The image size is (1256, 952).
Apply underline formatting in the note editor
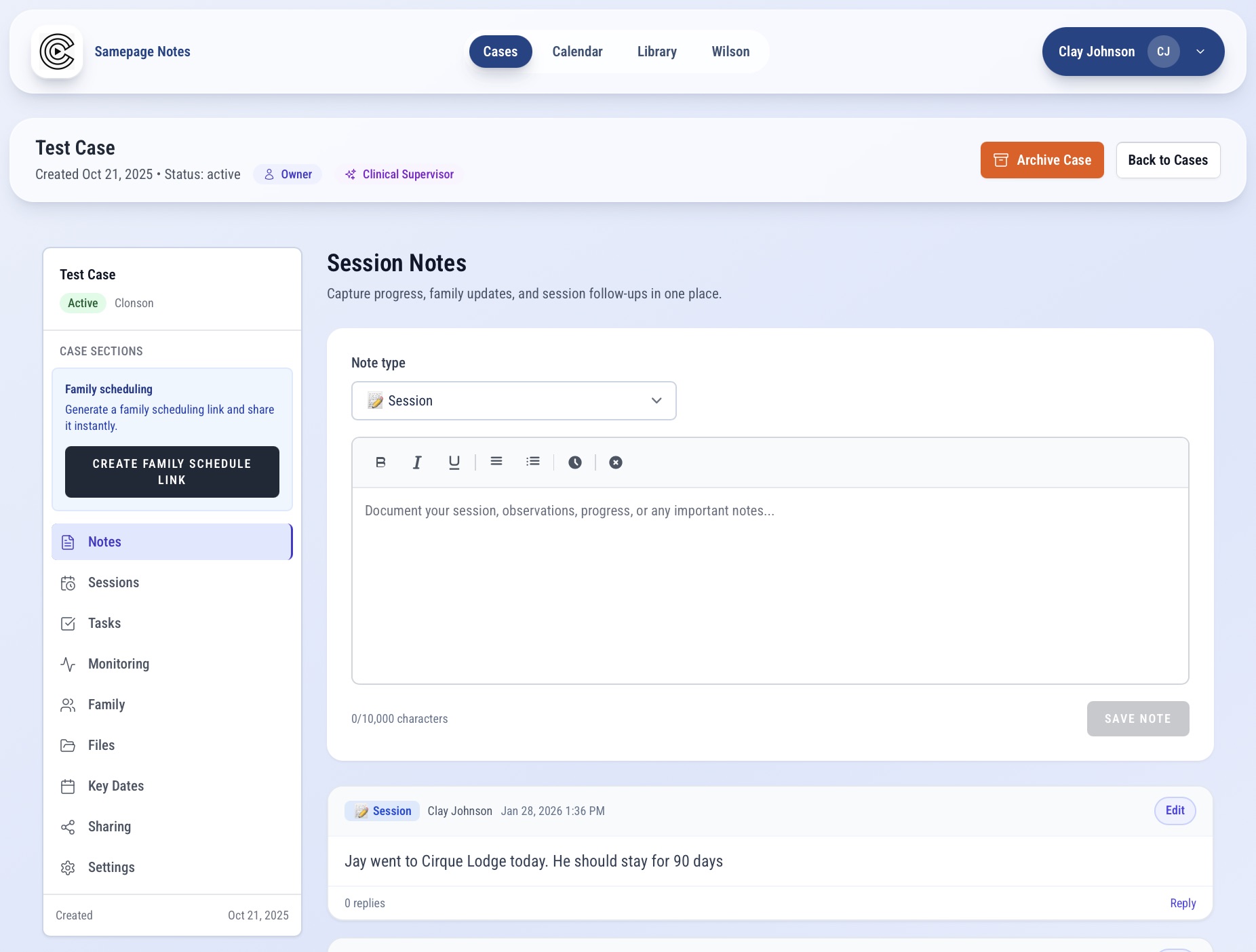(x=453, y=462)
